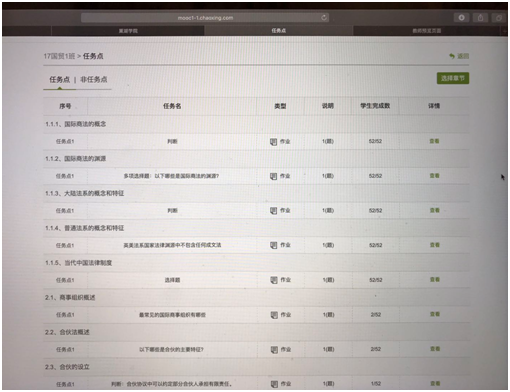The image size is (510, 392).
Task: Click 查看 for the 2.2 task row
Action: [x=435, y=349]
